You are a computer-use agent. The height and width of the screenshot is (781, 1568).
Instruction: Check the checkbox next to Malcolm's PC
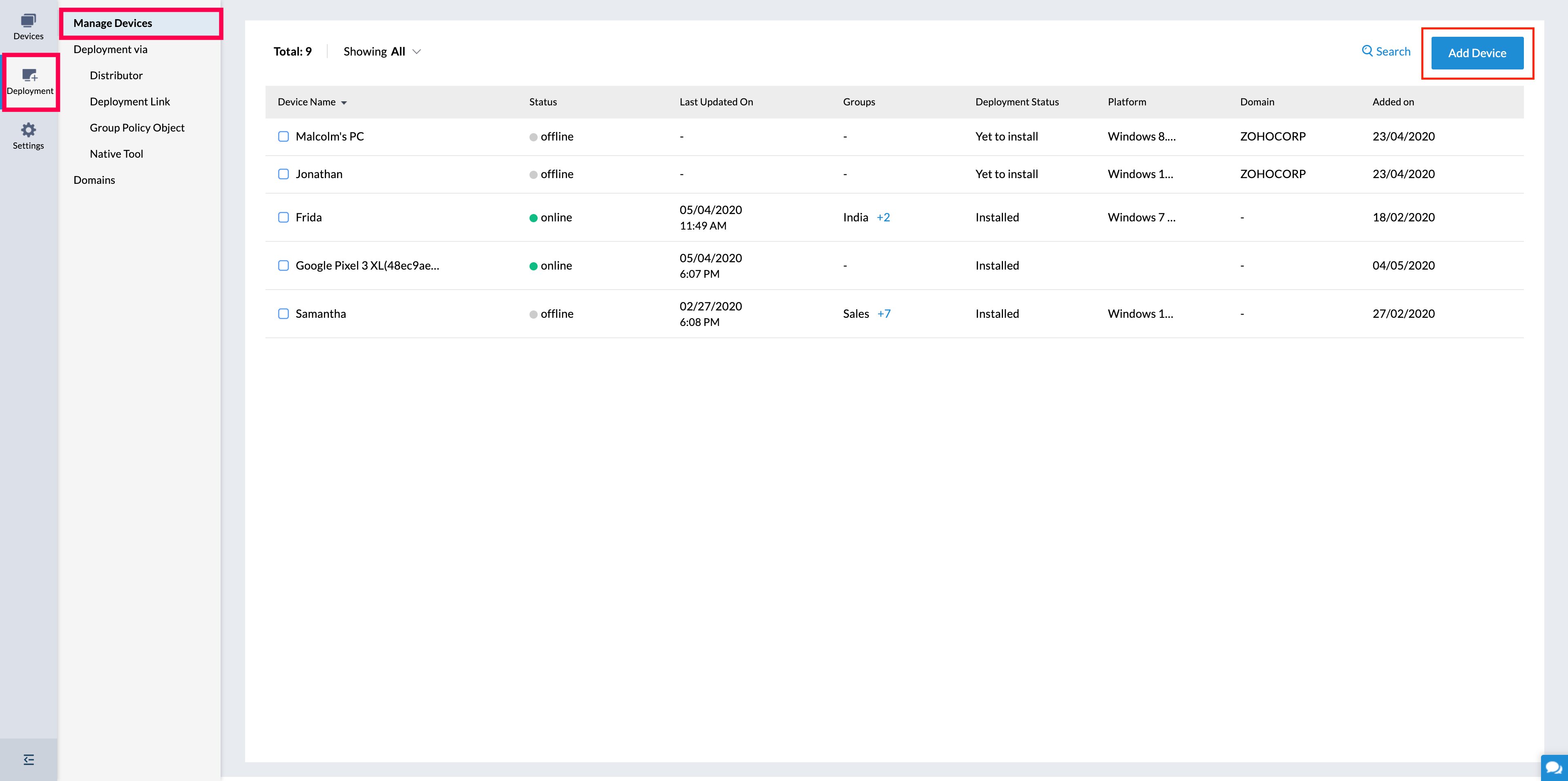[x=283, y=136]
